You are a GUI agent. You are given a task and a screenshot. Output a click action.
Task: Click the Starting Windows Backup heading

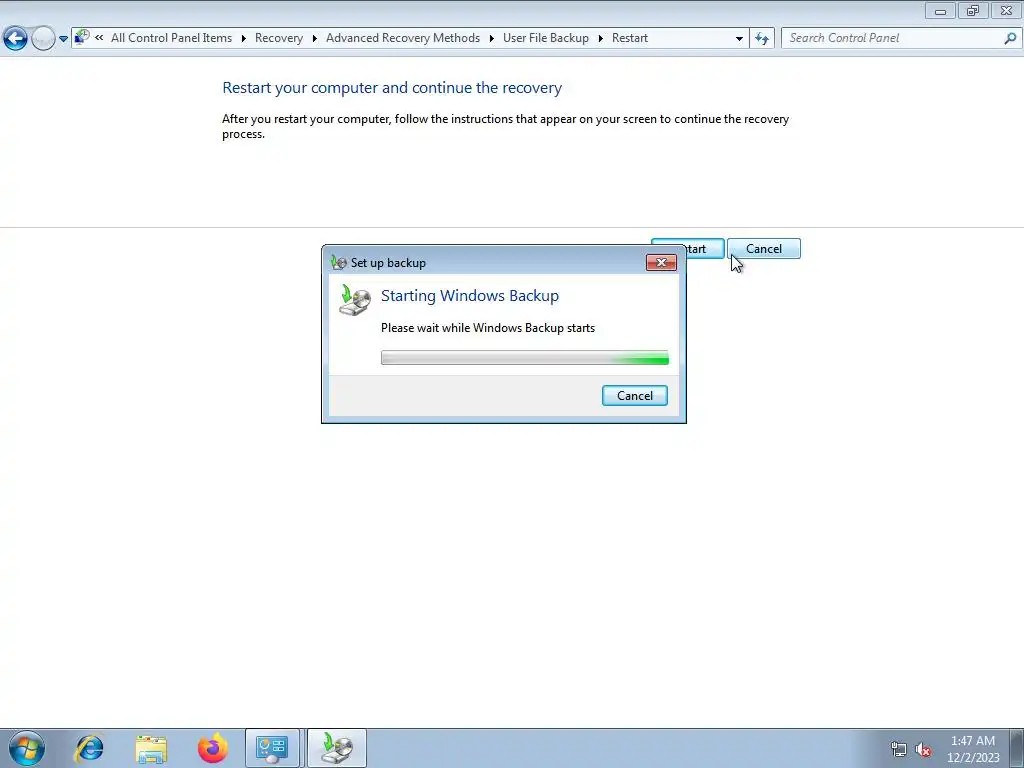pos(470,296)
